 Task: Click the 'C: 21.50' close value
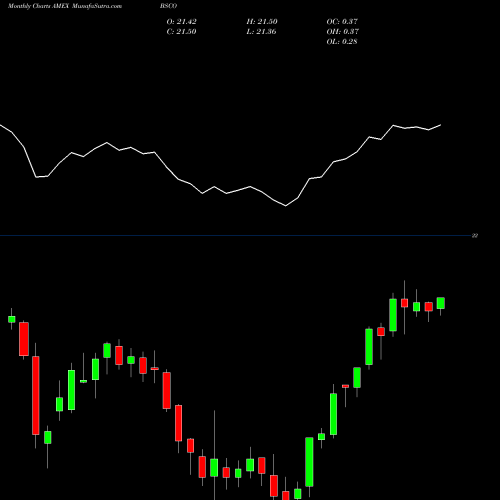181,32
